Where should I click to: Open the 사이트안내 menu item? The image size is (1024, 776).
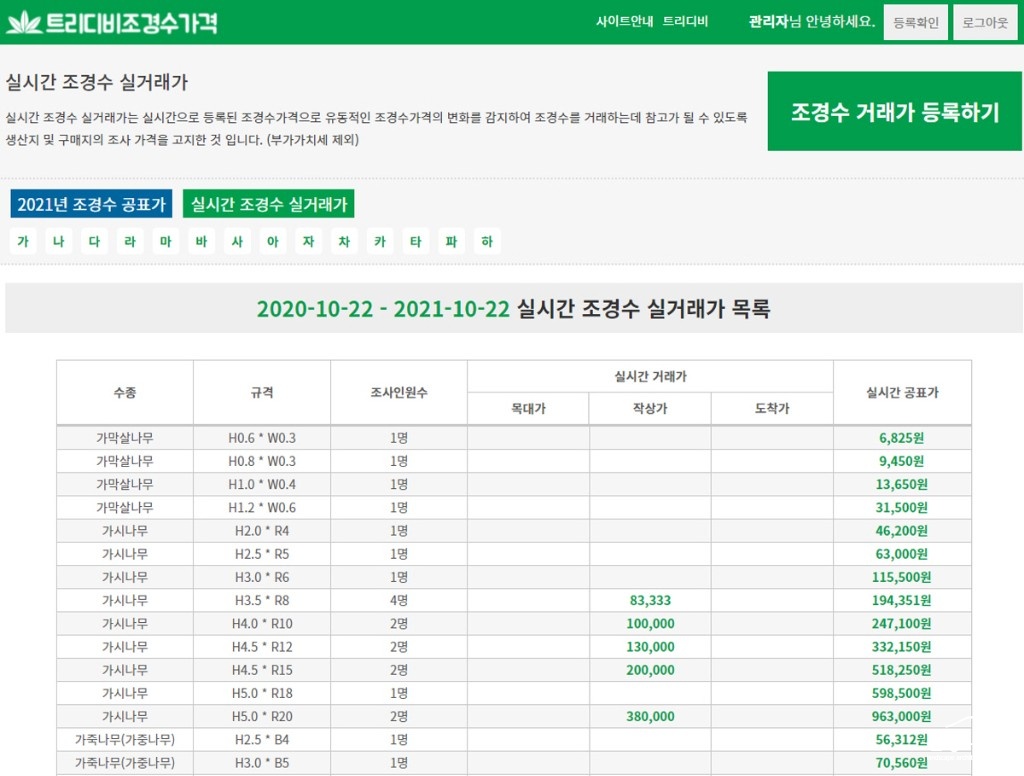click(624, 22)
